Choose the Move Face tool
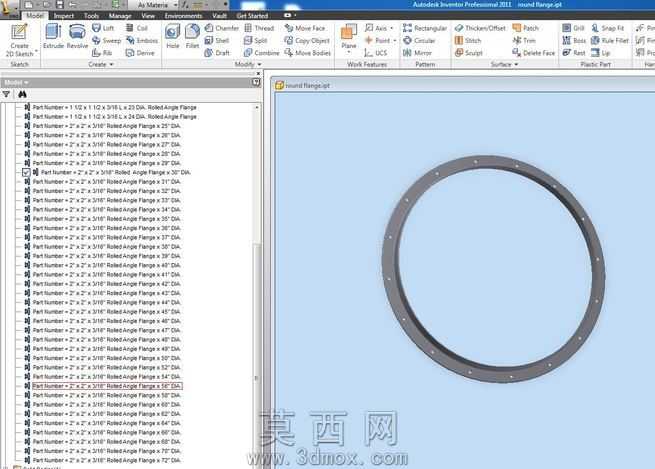 (x=305, y=28)
